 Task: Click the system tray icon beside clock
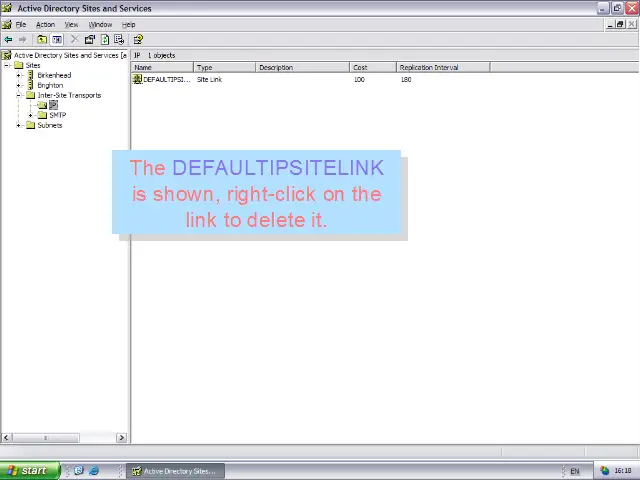[604, 471]
